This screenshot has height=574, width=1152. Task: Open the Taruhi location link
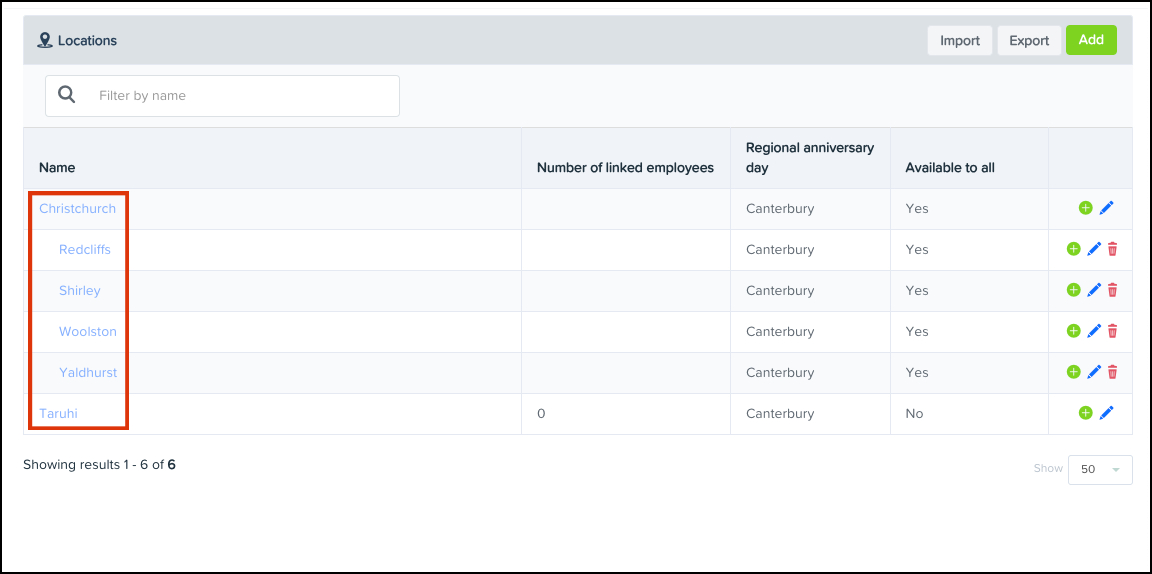[x=58, y=413]
